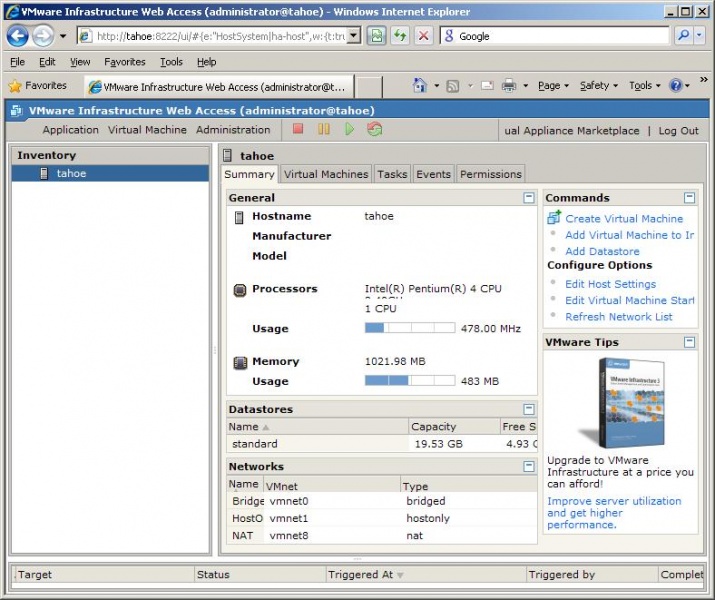Open the Page dropdown menu

pos(553,86)
